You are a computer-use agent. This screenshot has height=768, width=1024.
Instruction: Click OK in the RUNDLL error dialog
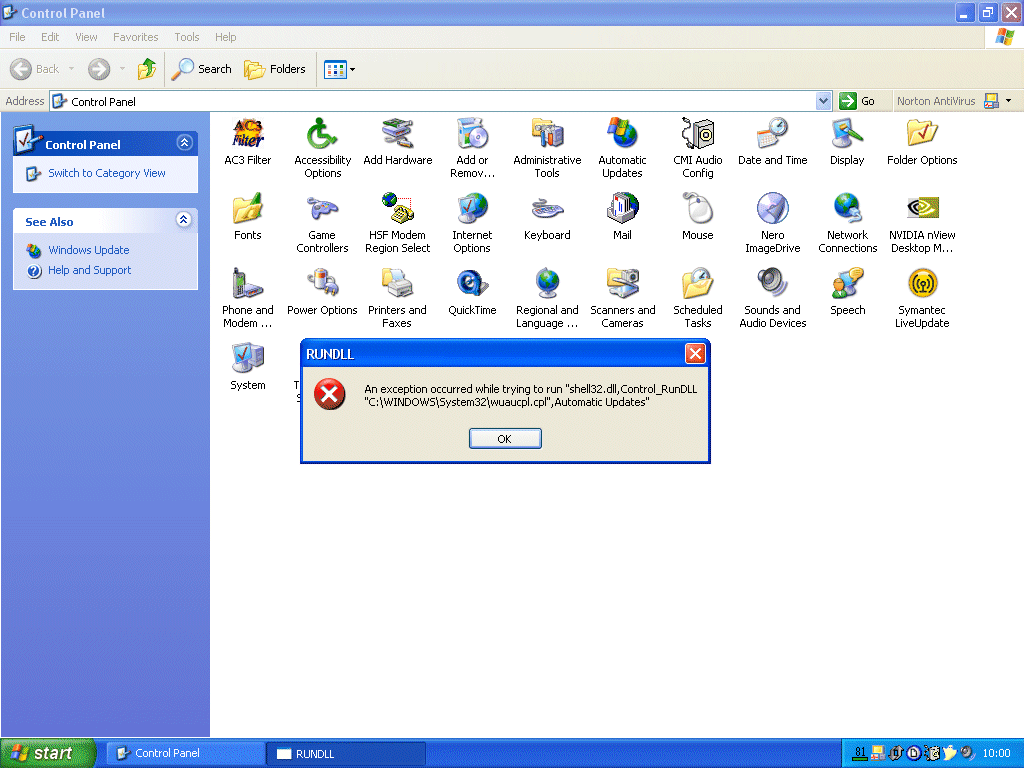pos(505,439)
